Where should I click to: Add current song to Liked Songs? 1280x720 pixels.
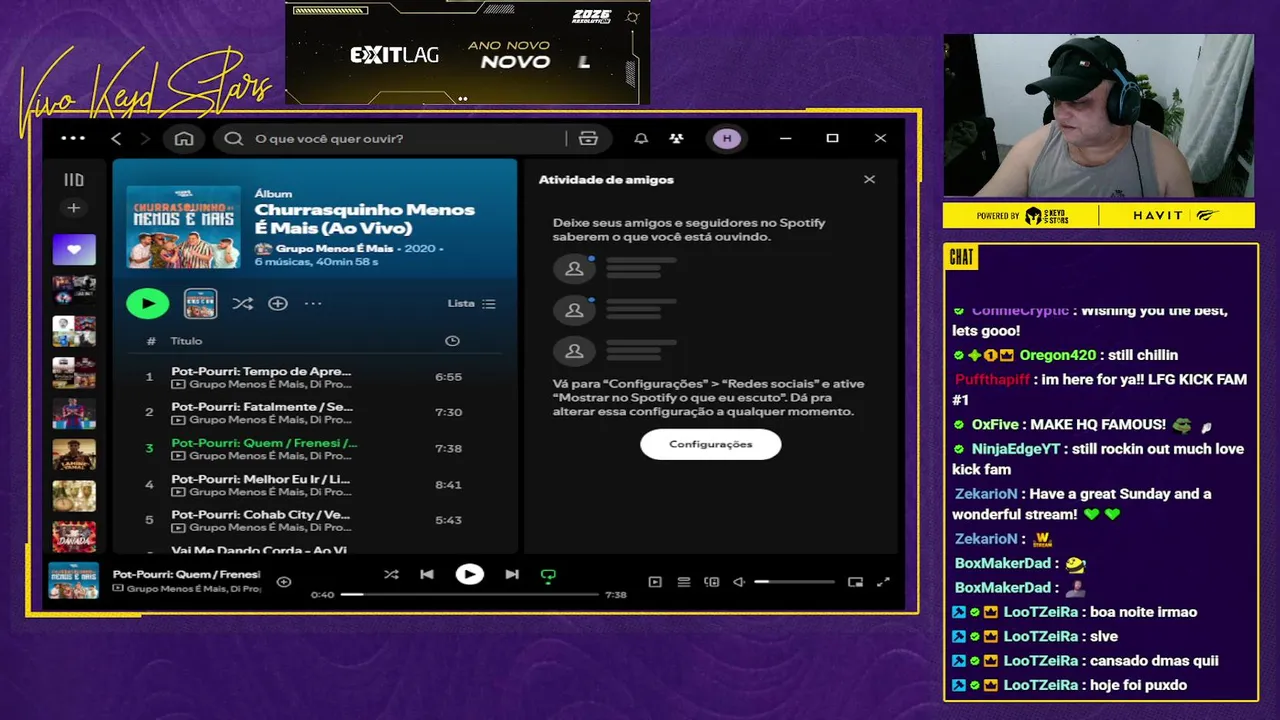(x=284, y=582)
